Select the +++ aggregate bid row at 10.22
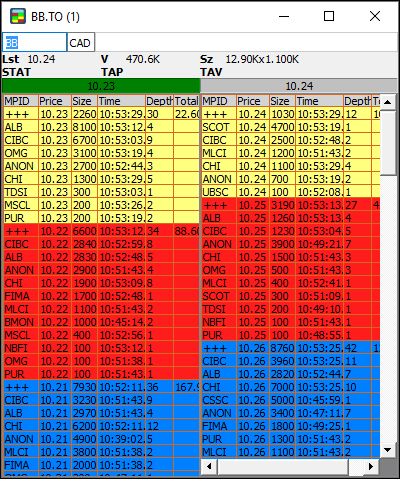The image size is (400, 479). 101,231
